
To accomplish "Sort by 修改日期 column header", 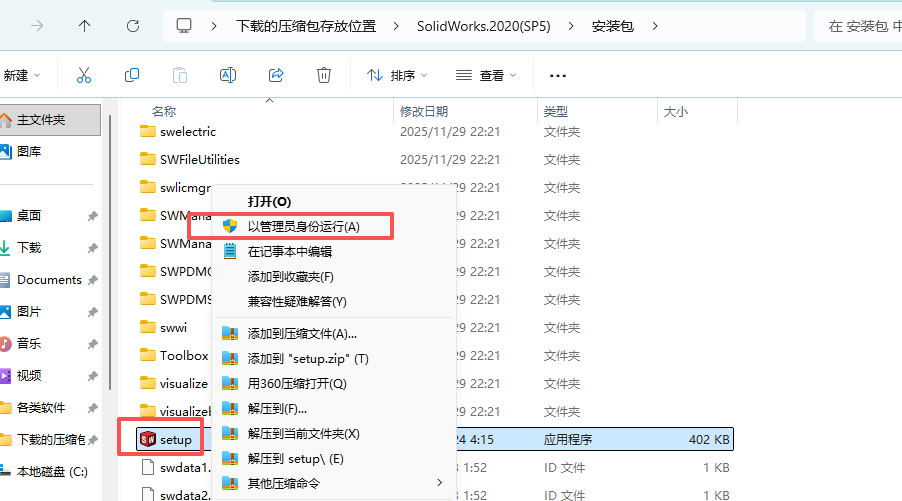I will click(424, 111).
